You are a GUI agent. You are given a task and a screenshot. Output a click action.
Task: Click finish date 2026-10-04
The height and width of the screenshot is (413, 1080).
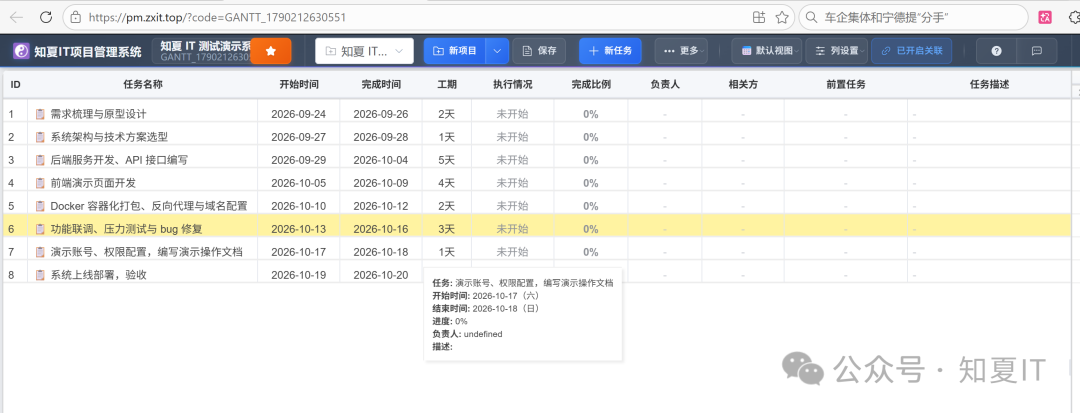(381, 160)
